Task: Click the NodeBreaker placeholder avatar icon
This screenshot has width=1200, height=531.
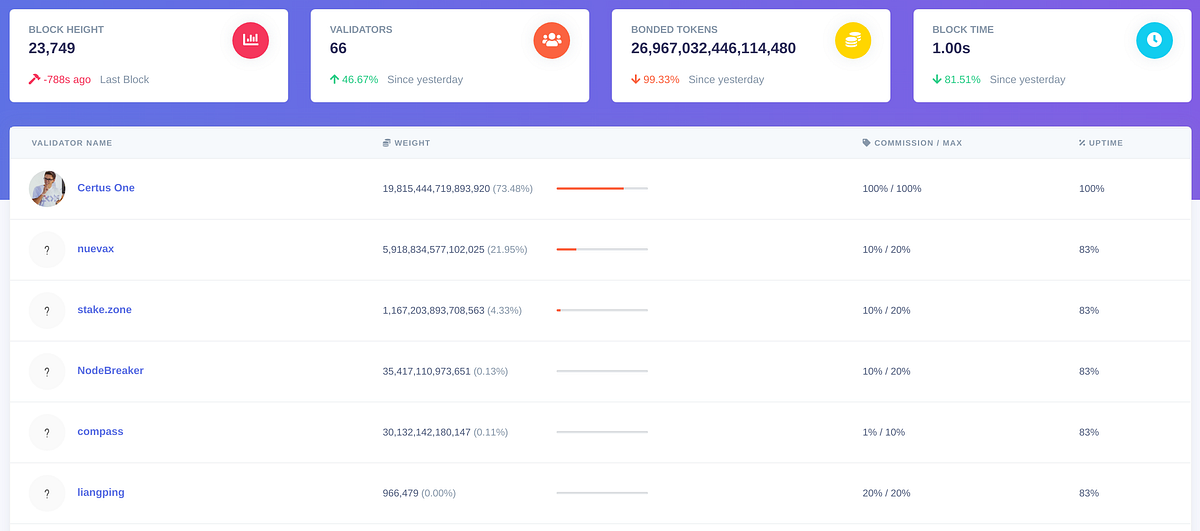Action: (47, 371)
